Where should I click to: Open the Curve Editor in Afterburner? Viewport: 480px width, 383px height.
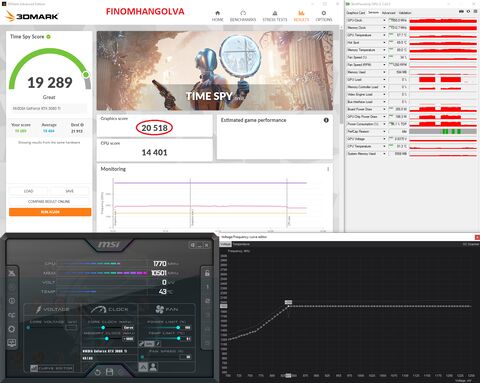coord(52,368)
